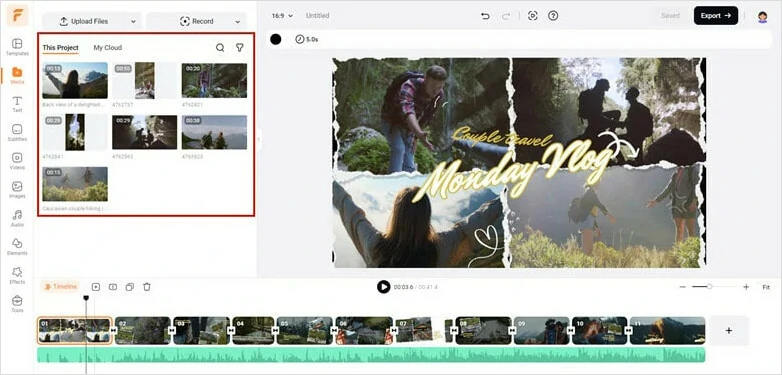Open the Audio sidebar panel
782x375 pixels.
(17, 218)
